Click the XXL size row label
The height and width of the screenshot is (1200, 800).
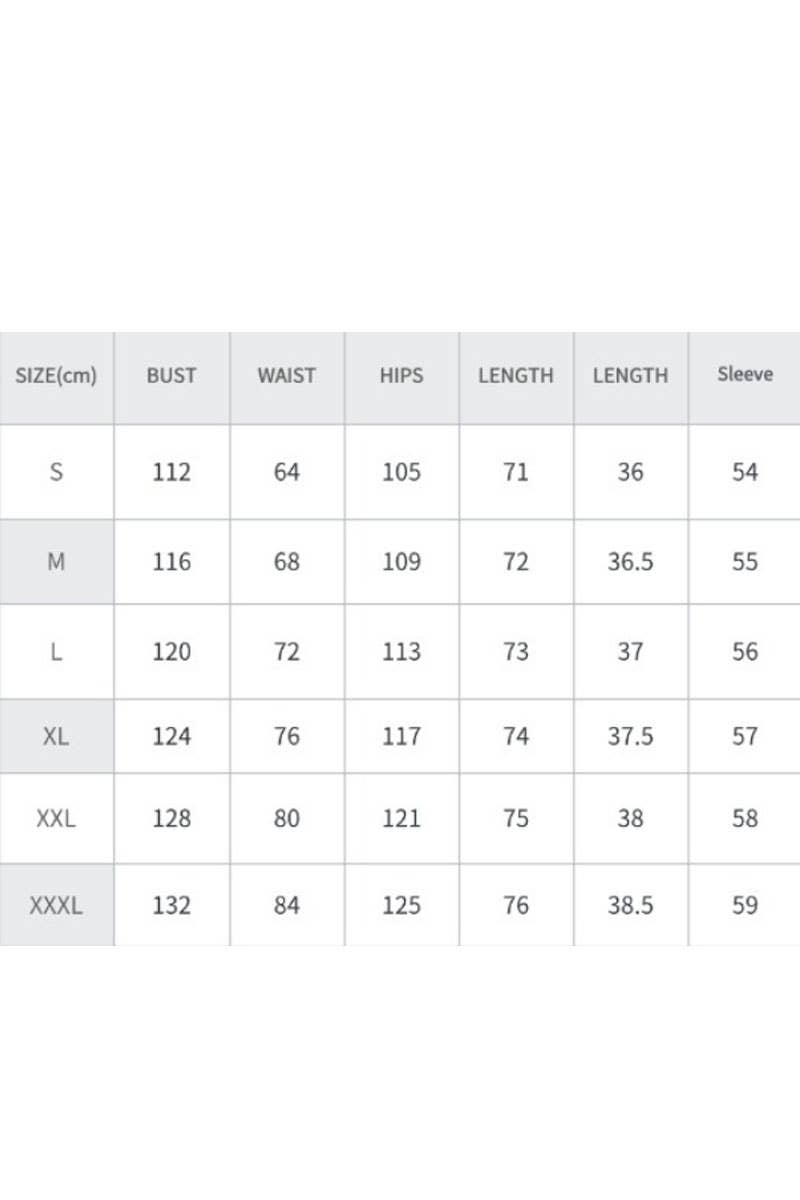(56, 819)
